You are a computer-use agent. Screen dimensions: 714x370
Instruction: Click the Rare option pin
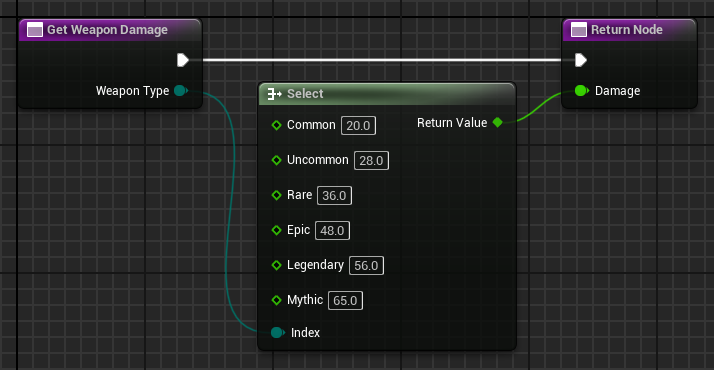pos(276,195)
